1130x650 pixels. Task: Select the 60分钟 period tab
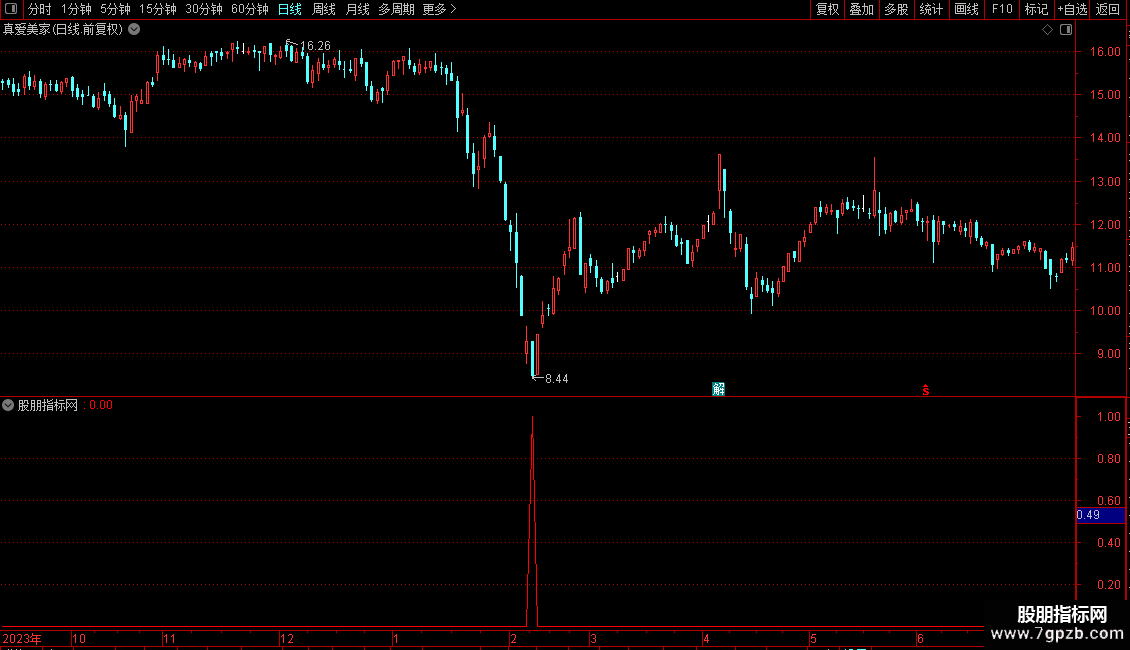click(x=250, y=9)
